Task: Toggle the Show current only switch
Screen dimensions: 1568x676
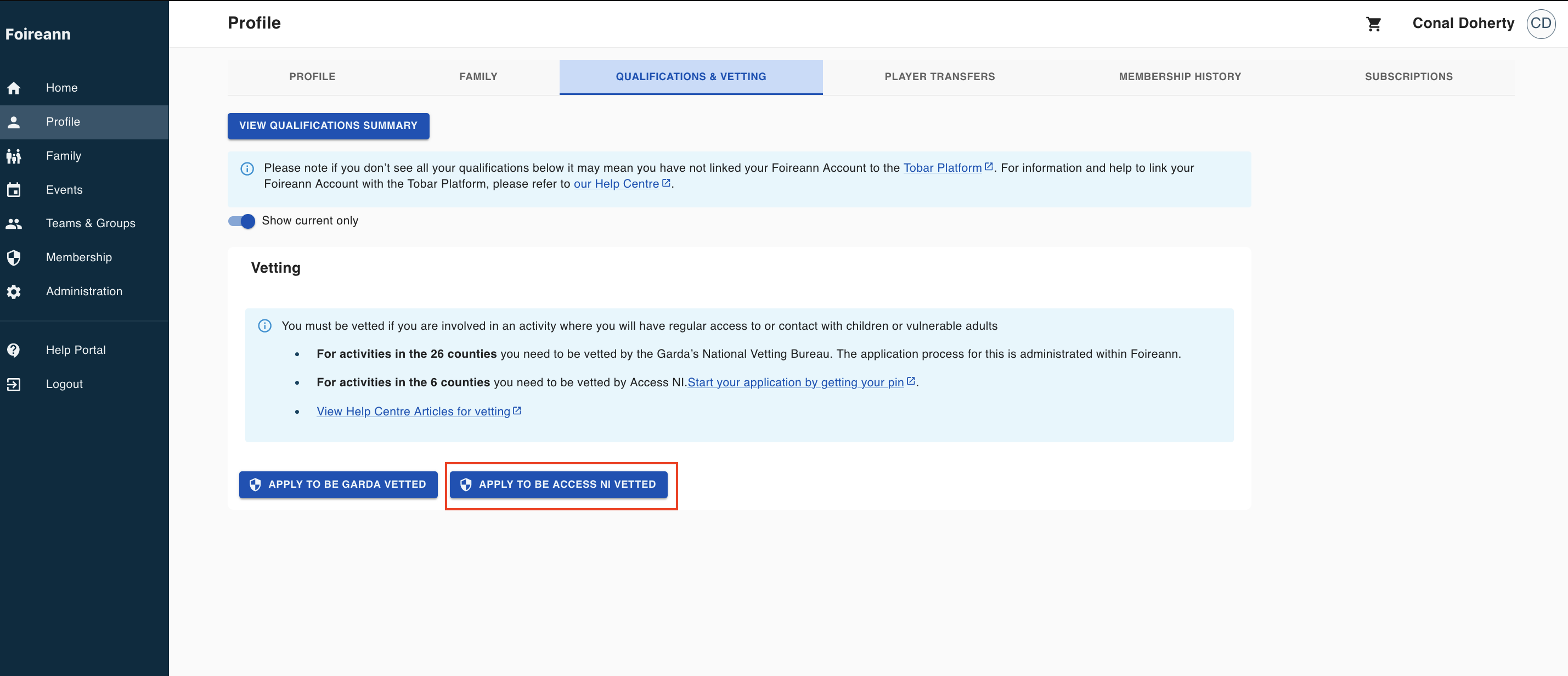Action: pyautogui.click(x=241, y=221)
